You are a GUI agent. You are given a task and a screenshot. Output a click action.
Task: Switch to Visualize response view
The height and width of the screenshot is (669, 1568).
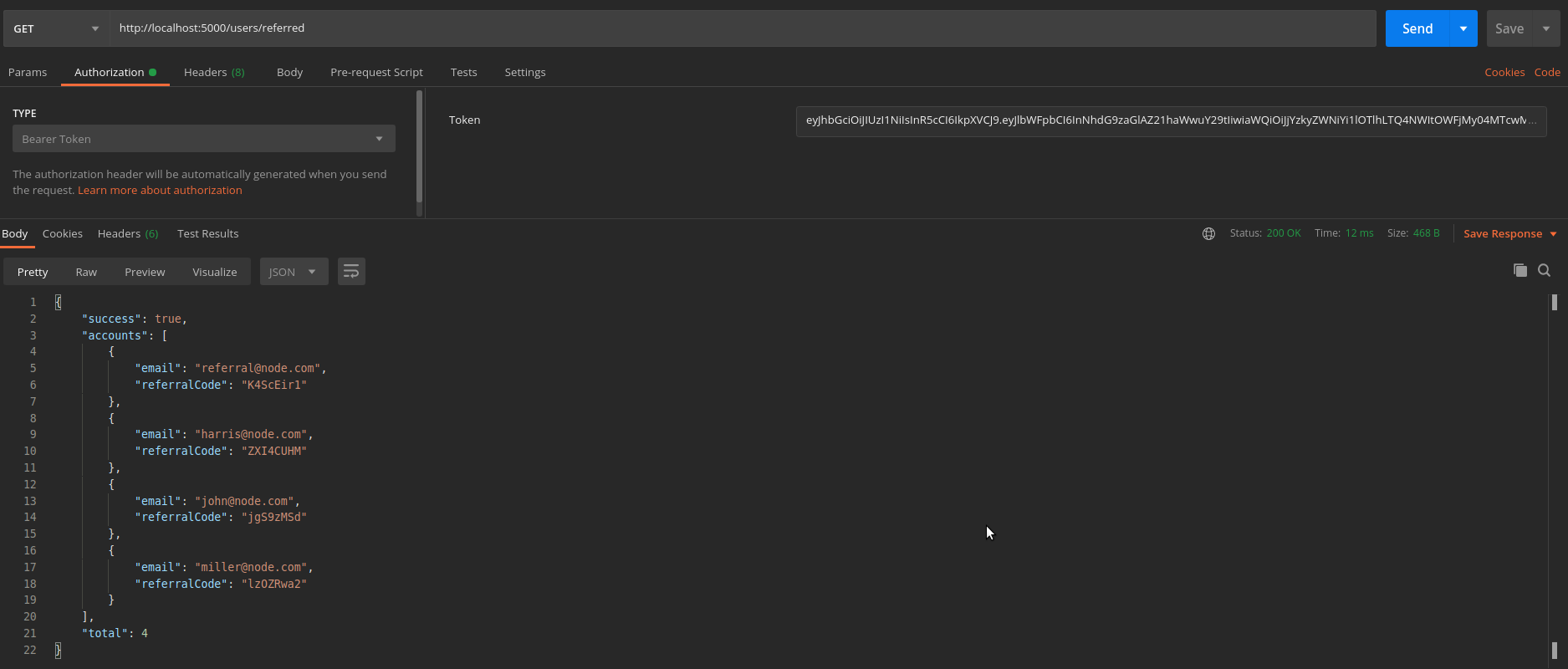(215, 272)
